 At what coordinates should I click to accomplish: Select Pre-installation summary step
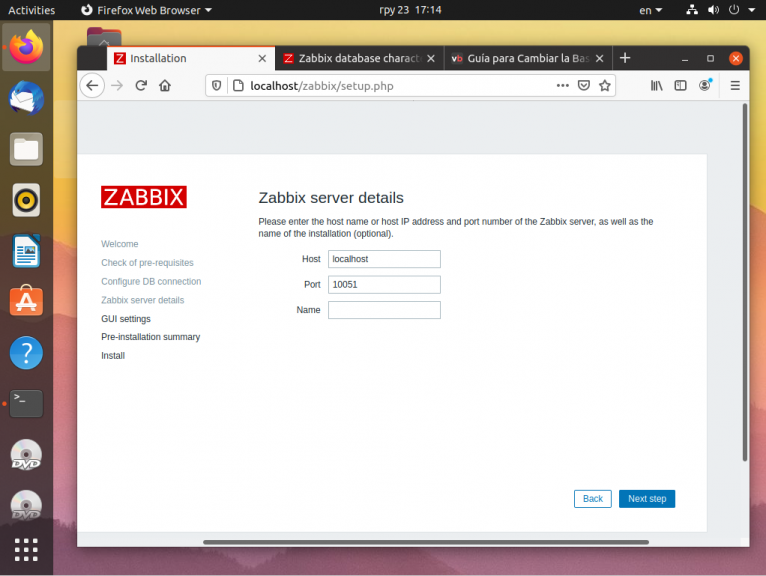pos(150,337)
